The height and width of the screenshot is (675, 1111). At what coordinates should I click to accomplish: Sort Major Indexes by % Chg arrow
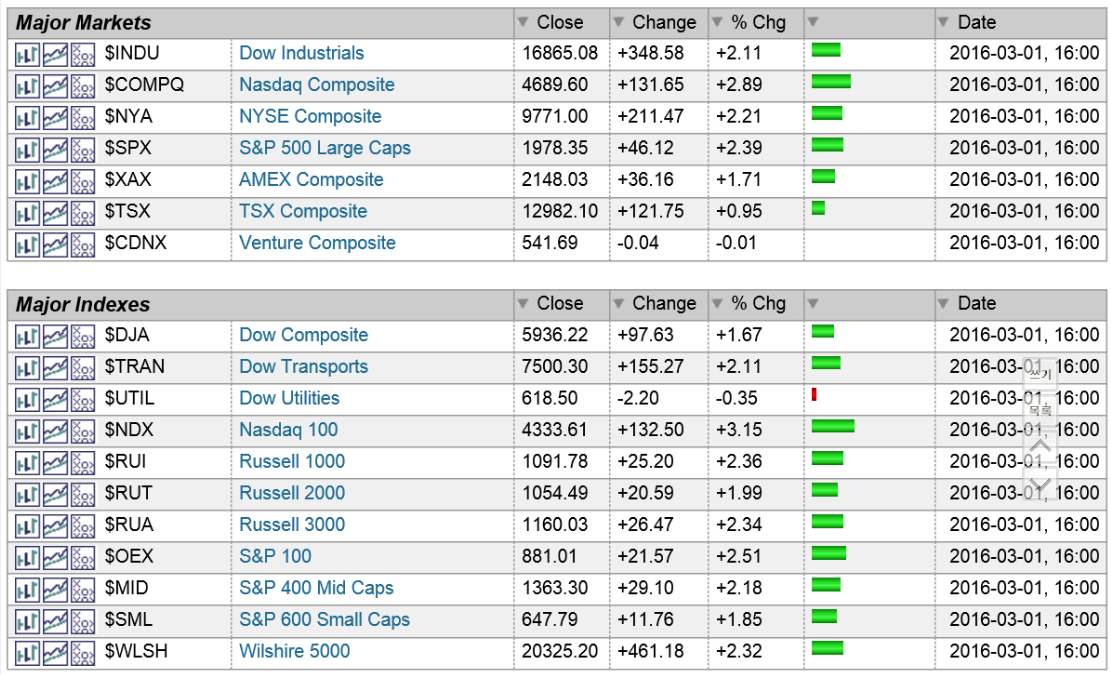[717, 304]
